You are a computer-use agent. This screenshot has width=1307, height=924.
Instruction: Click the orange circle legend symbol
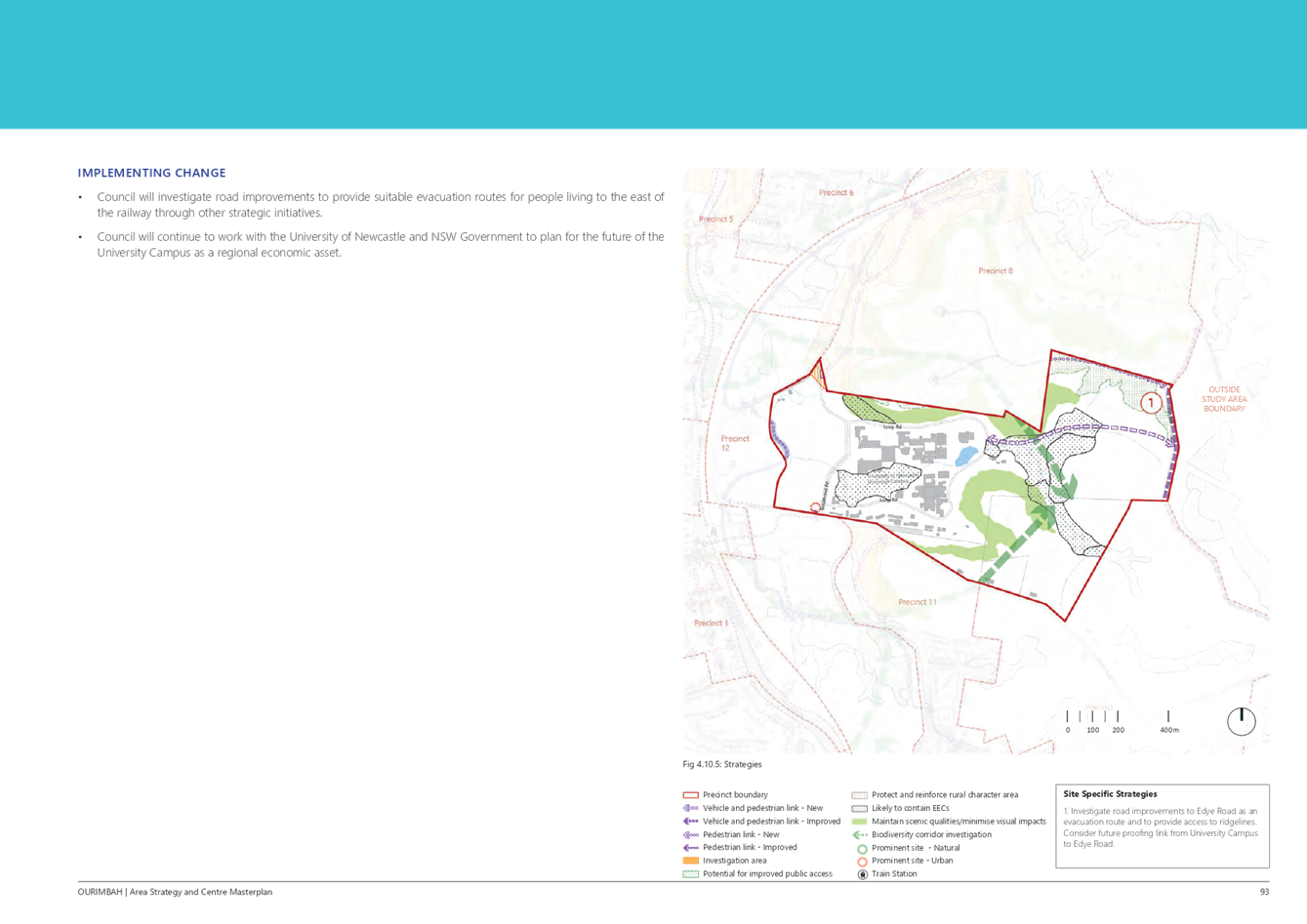pyautogui.click(x=861, y=862)
